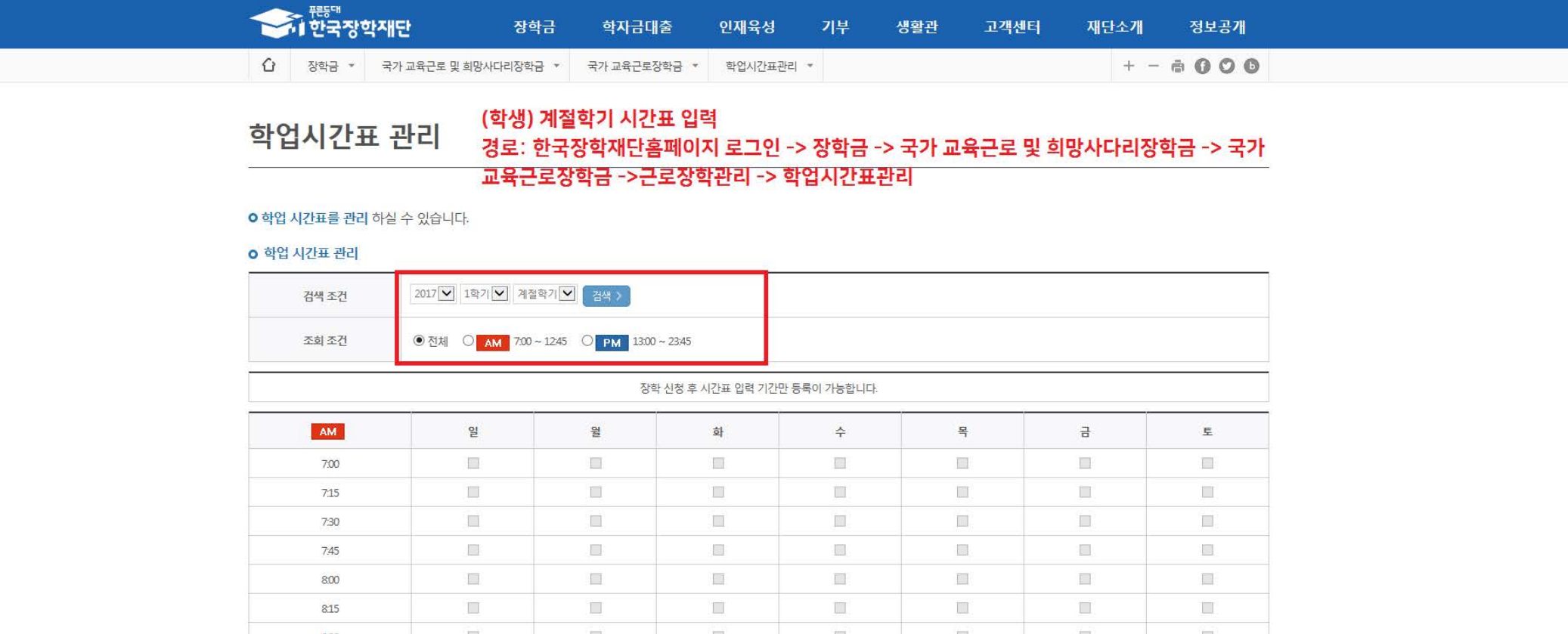Open the 1학기 semester dropdown
1568x634 pixels.
(x=484, y=294)
